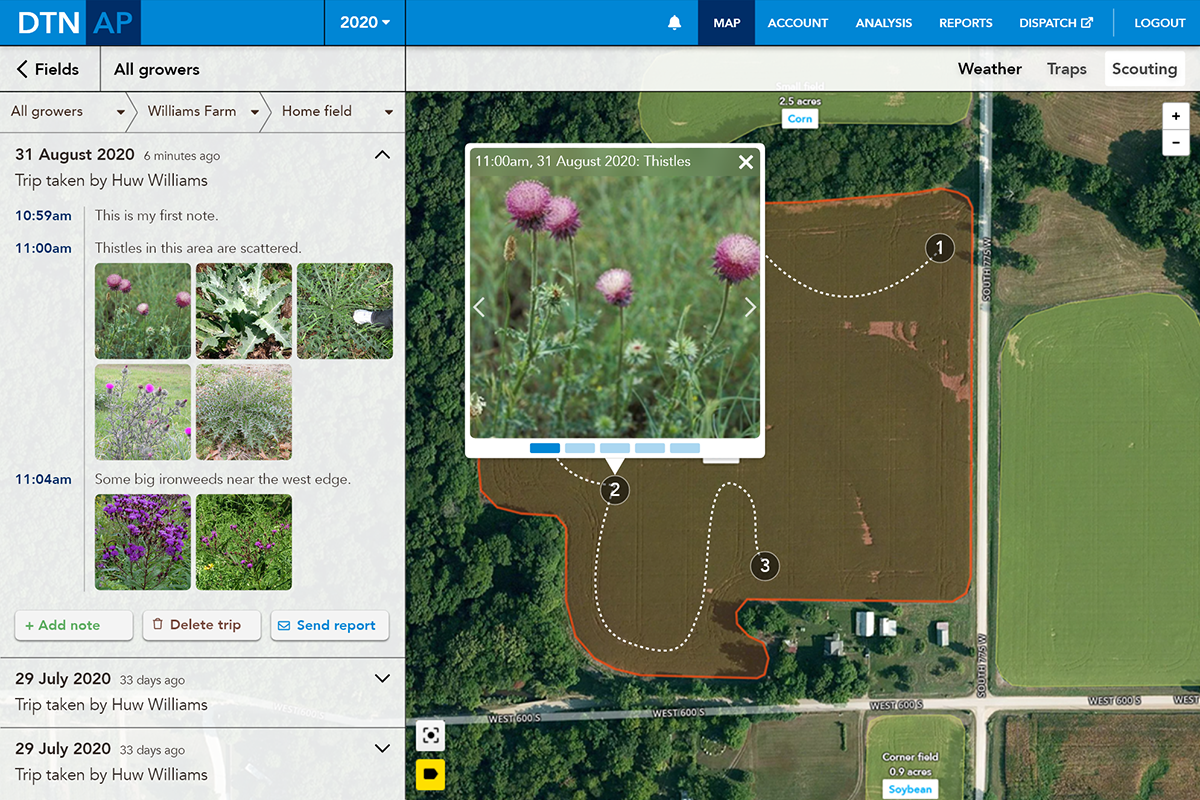Open the first thistle photo thumbnail
Screen dimensions: 1200x800
[x=142, y=310]
